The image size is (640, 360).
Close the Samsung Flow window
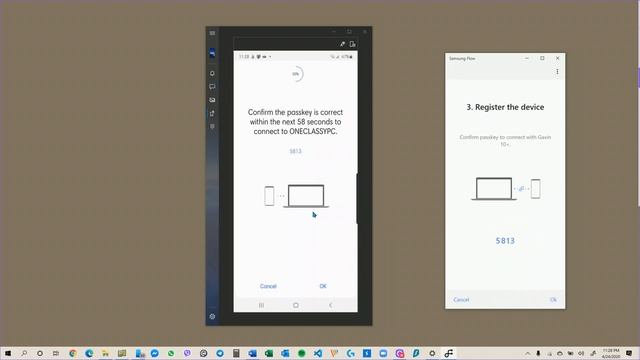click(x=558, y=58)
